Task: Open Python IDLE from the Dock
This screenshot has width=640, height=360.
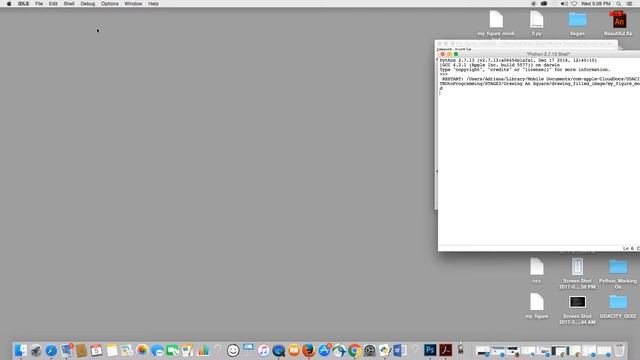Action: pyautogui.click(x=384, y=350)
